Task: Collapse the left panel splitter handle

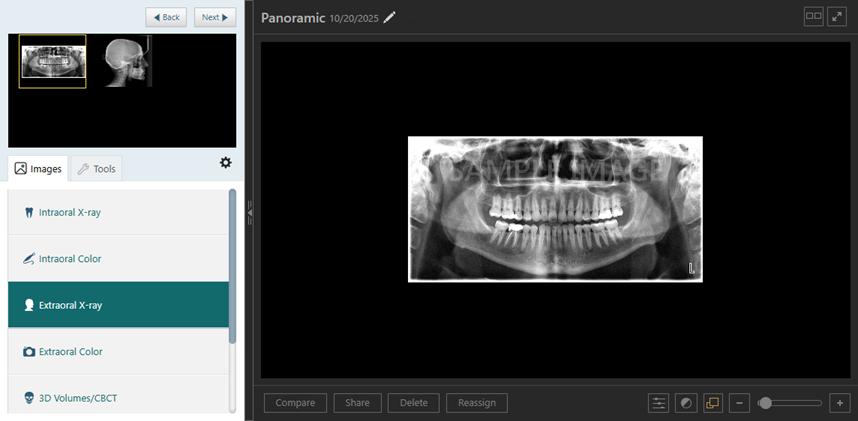Action: tap(249, 210)
